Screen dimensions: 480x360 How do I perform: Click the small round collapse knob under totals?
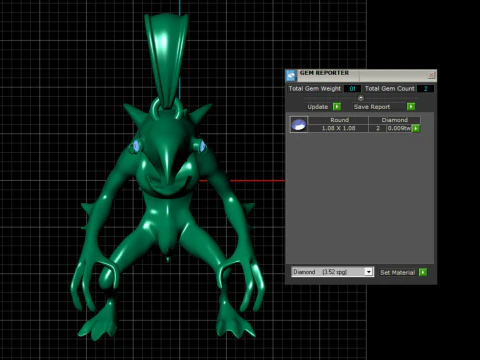coord(361,98)
